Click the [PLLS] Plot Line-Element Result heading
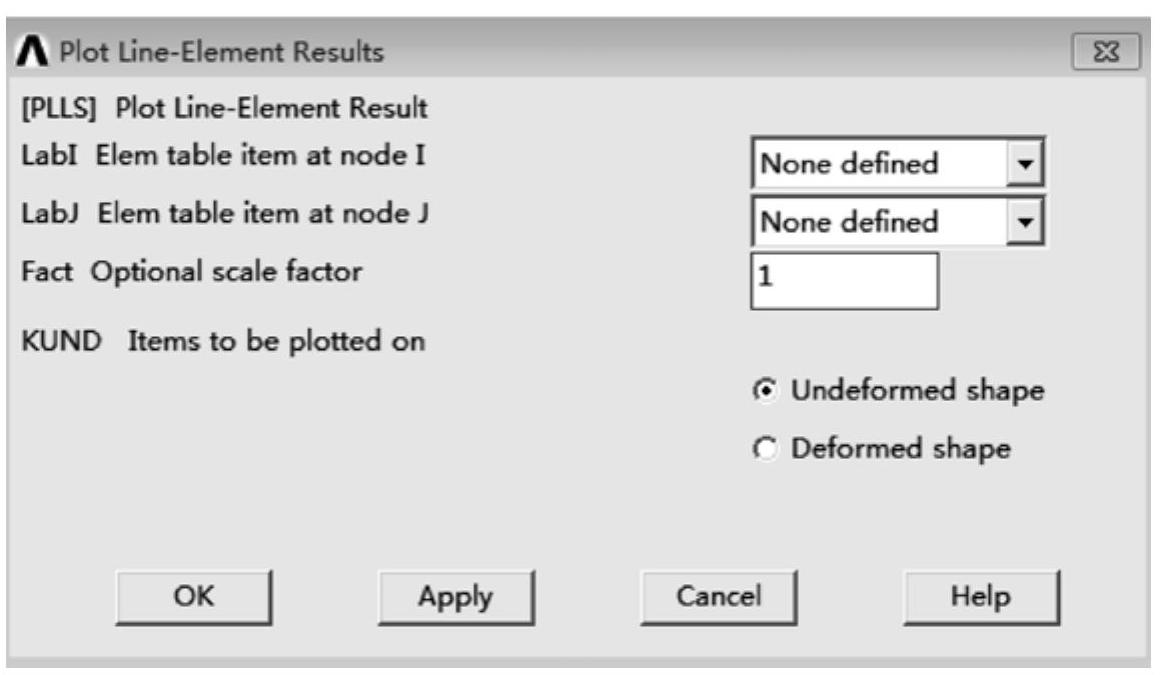The height and width of the screenshot is (675, 1160). [x=224, y=107]
